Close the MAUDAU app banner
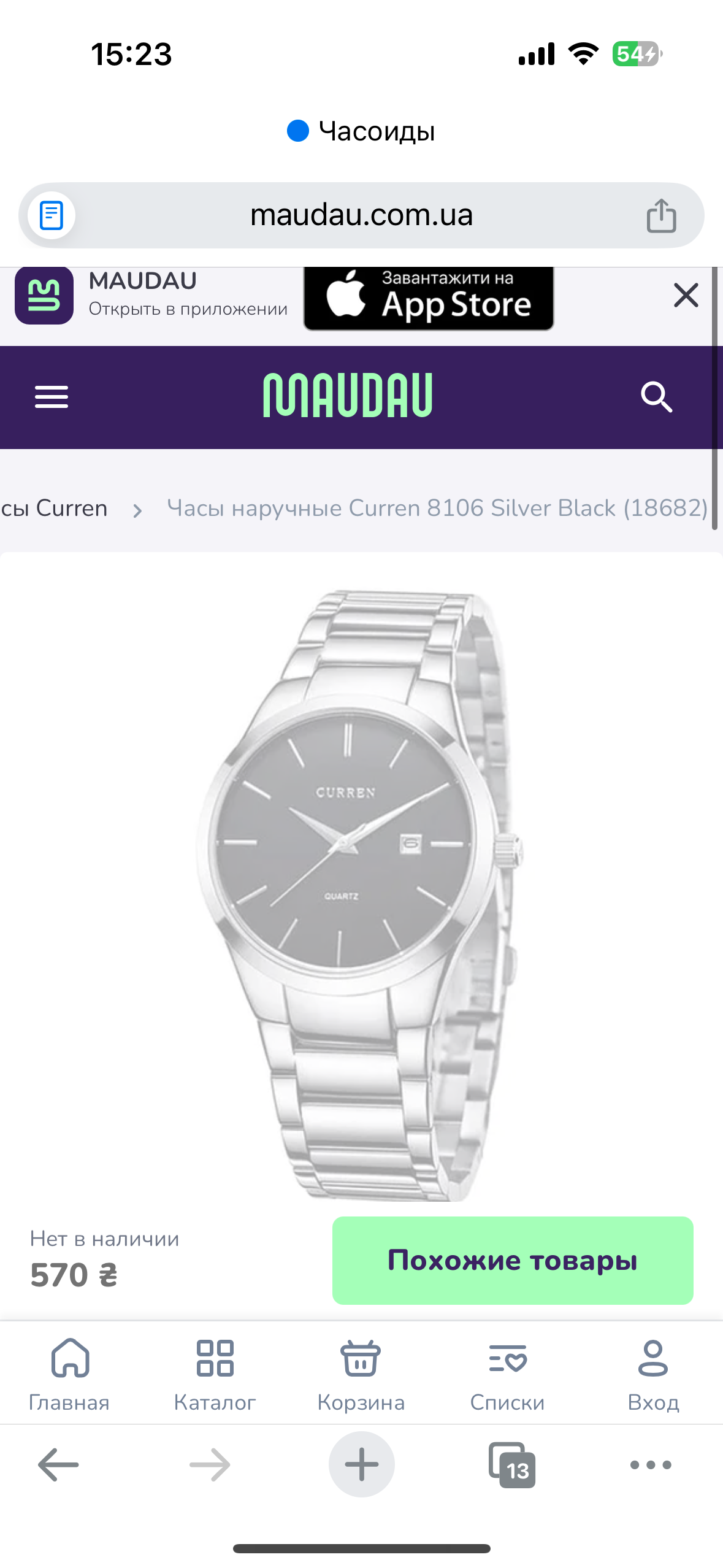 pyautogui.click(x=686, y=295)
